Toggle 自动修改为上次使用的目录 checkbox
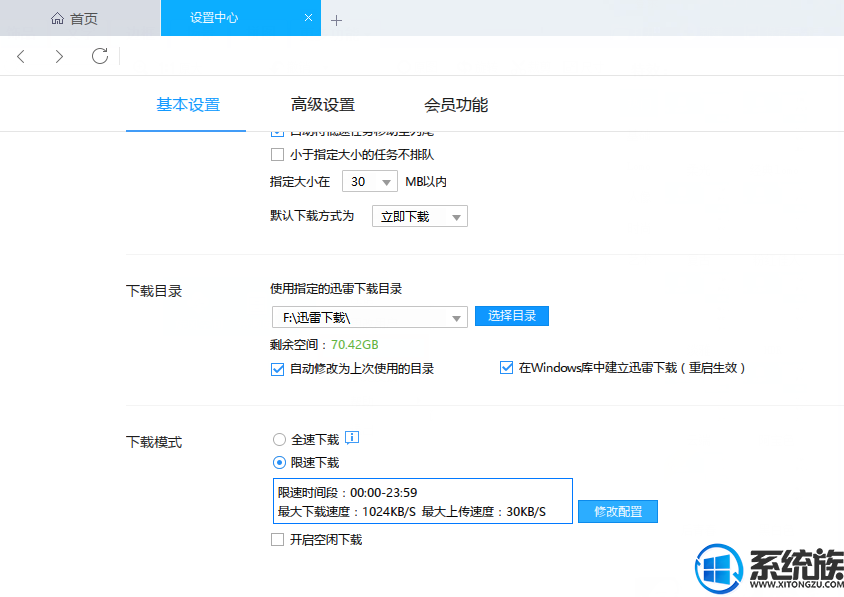The height and width of the screenshot is (597, 844). click(x=277, y=369)
